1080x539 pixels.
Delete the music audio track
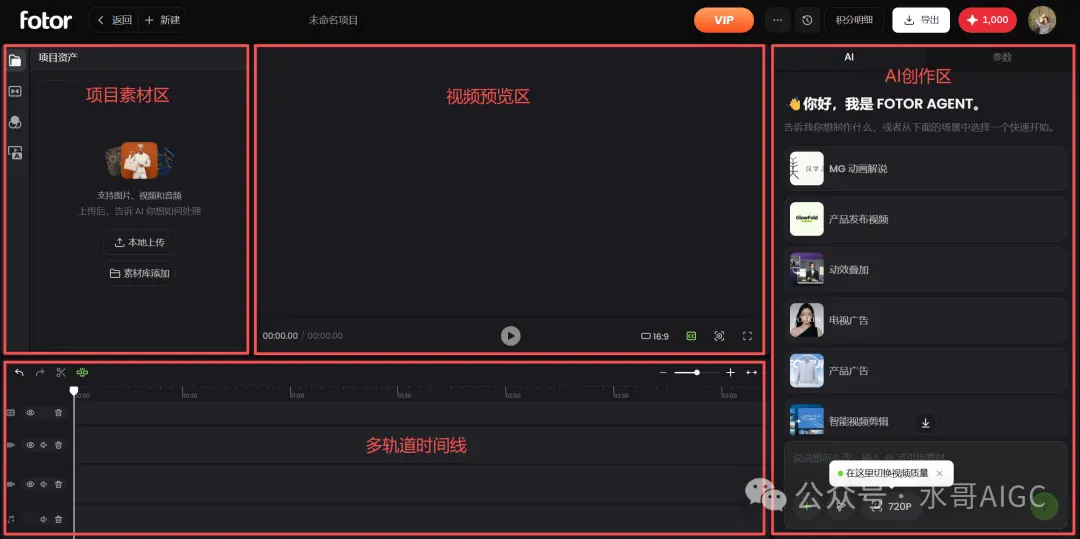pyautogui.click(x=59, y=519)
